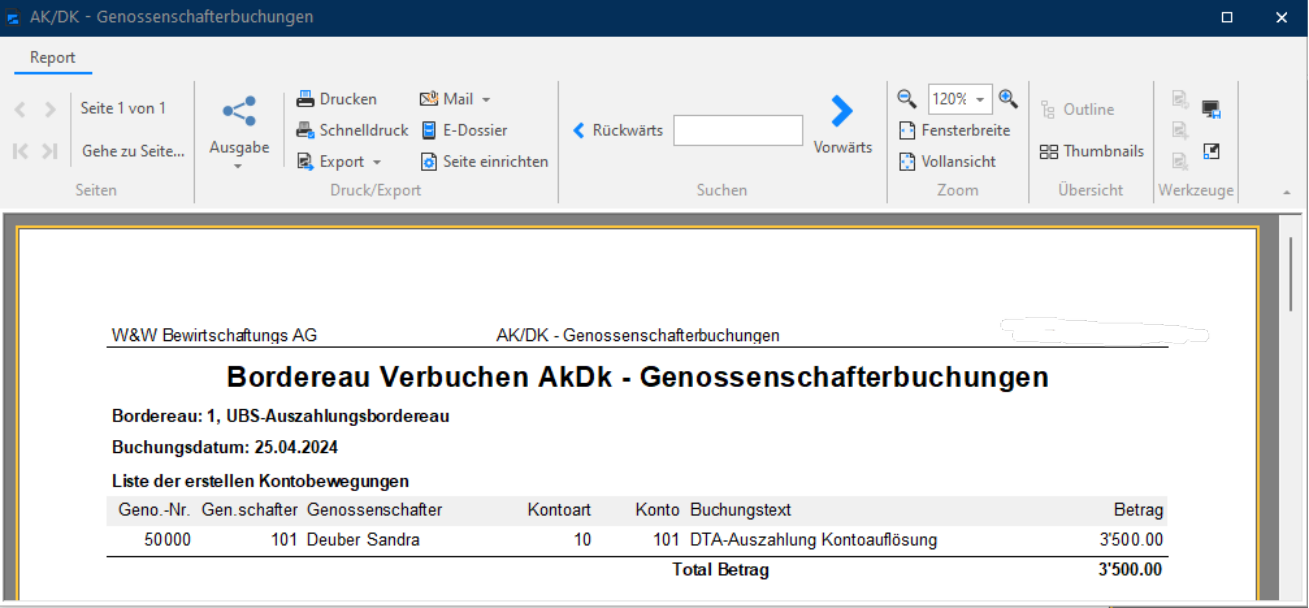The height and width of the screenshot is (608, 1309).
Task: Click Geno.-Nr. value 50000
Action: 168,540
